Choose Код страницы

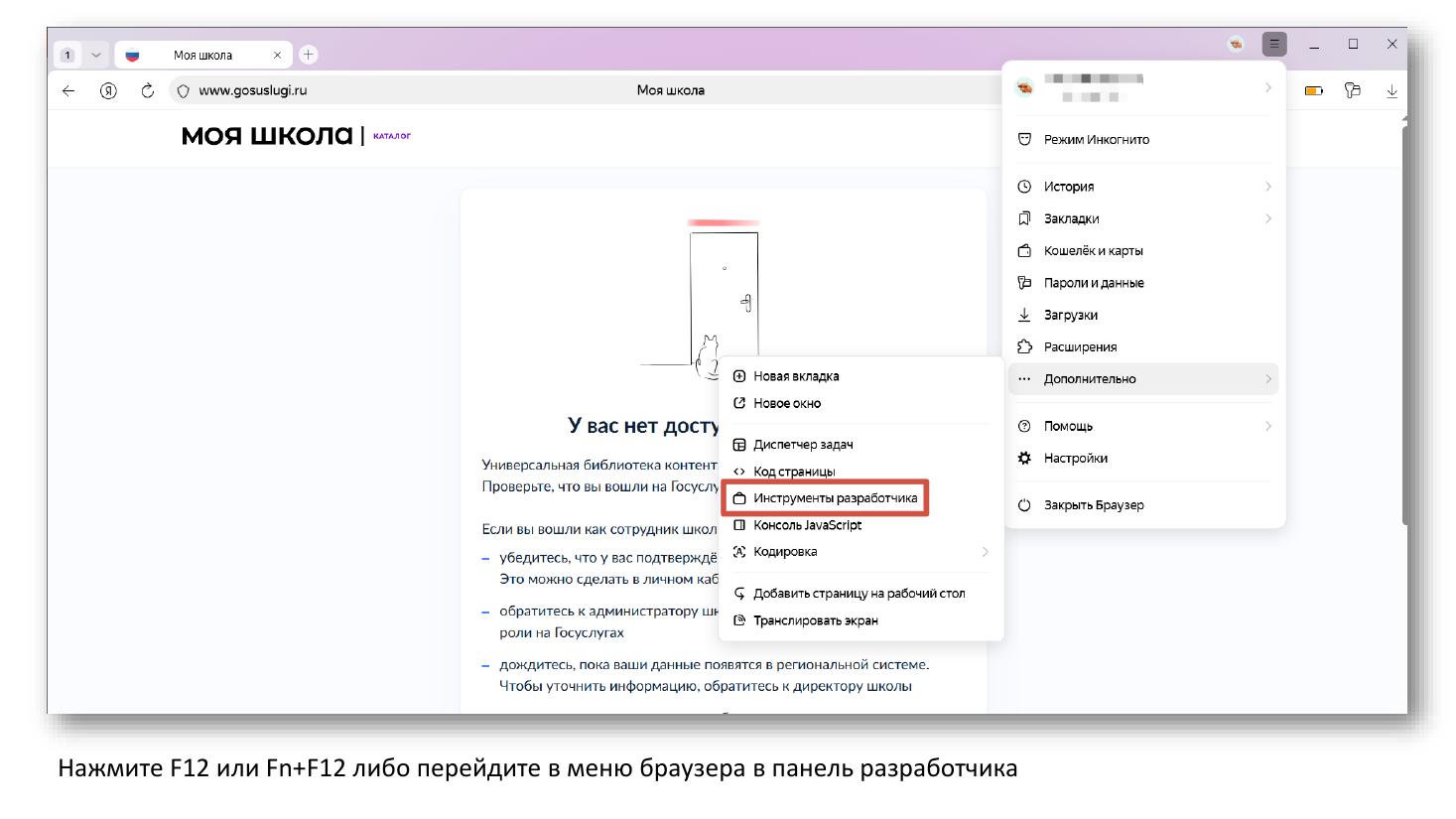(x=860, y=472)
